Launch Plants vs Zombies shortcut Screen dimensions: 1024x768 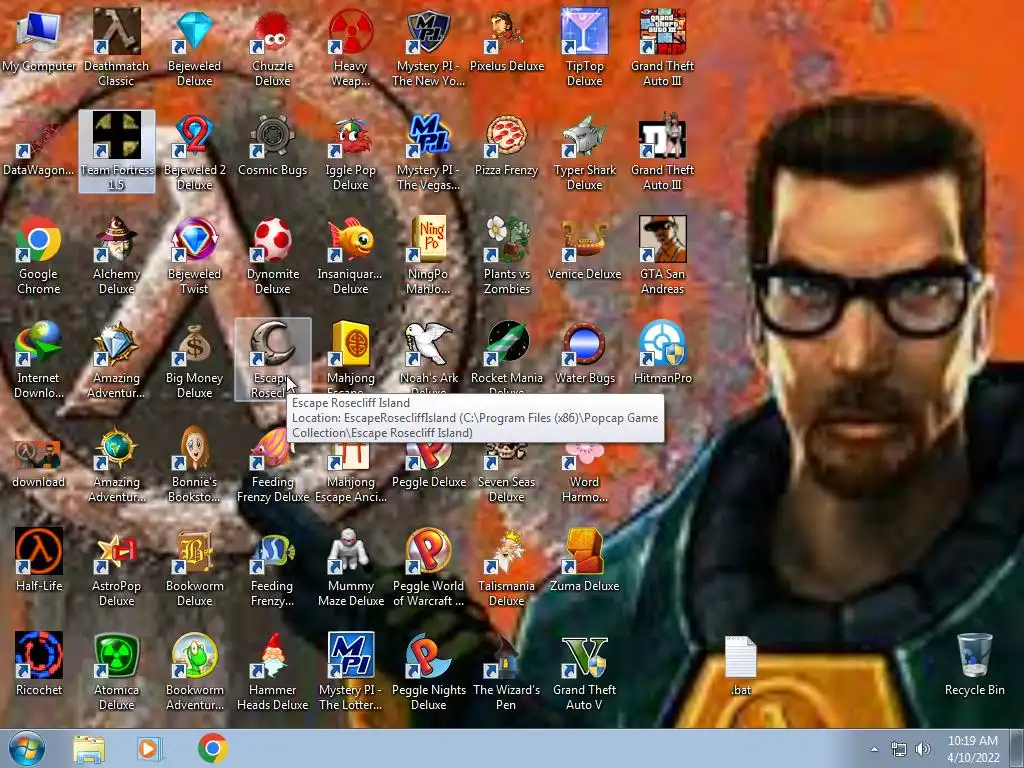pos(507,255)
